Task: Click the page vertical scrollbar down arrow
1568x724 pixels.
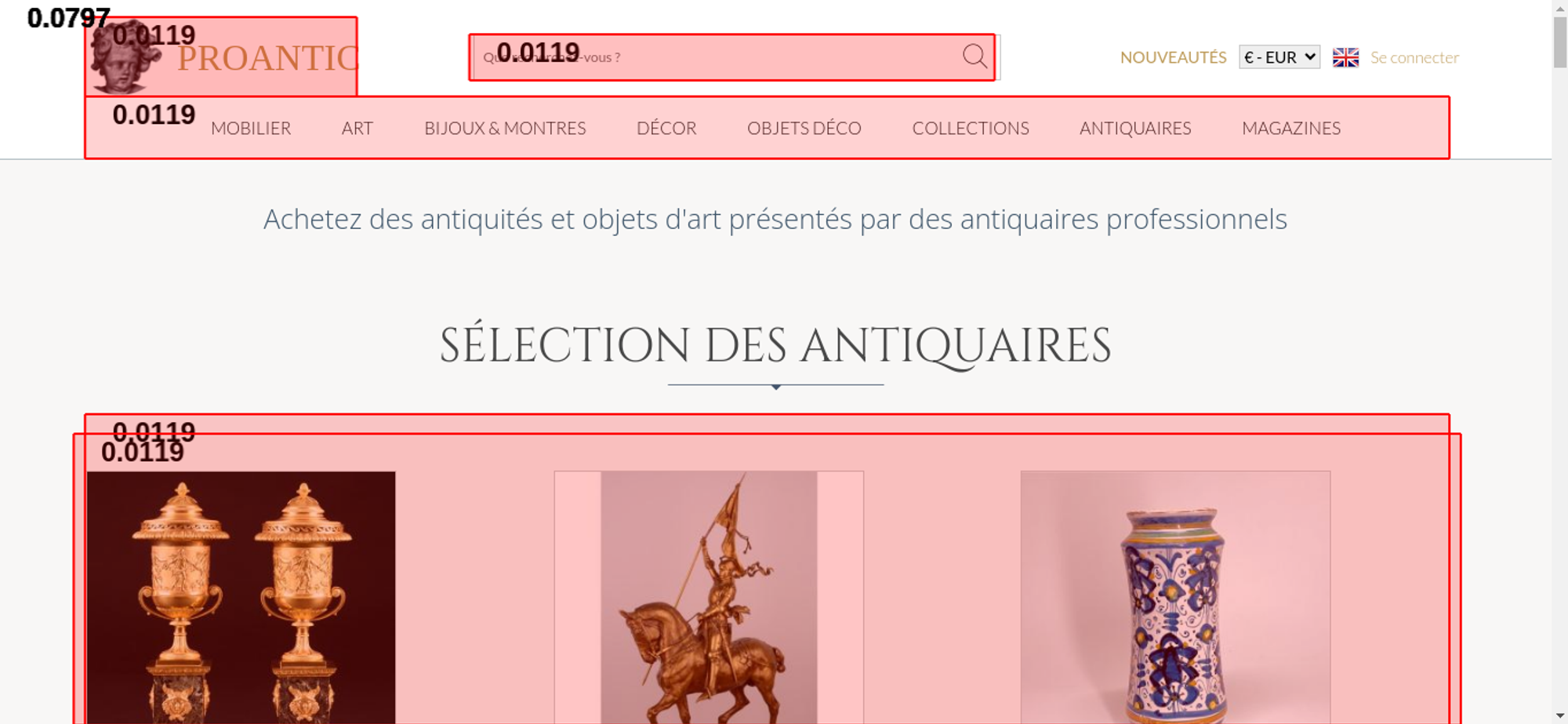Action: coord(1559,715)
